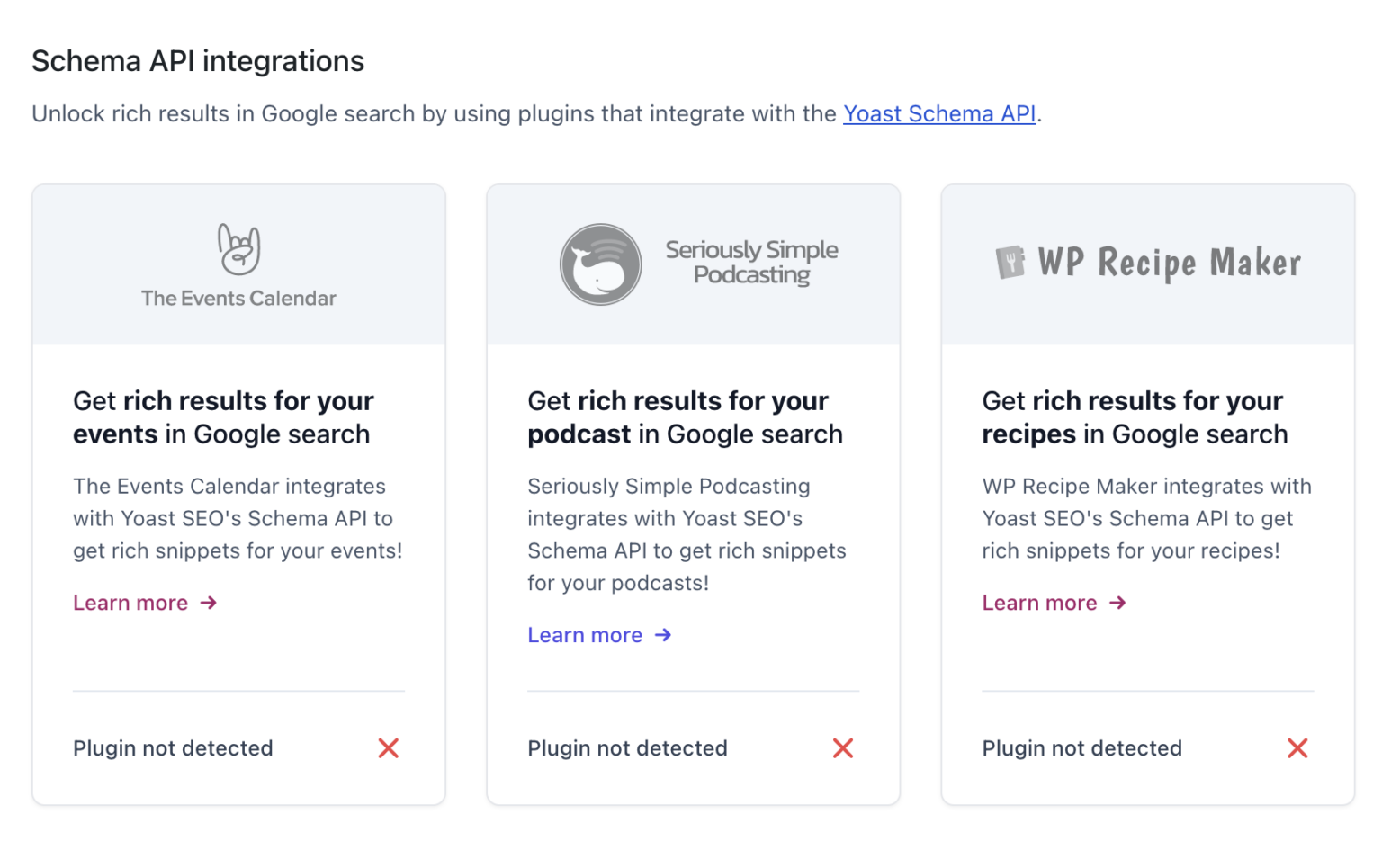Click the rich results for recipes heading
The width and height of the screenshot is (1382, 868).
[1134, 416]
